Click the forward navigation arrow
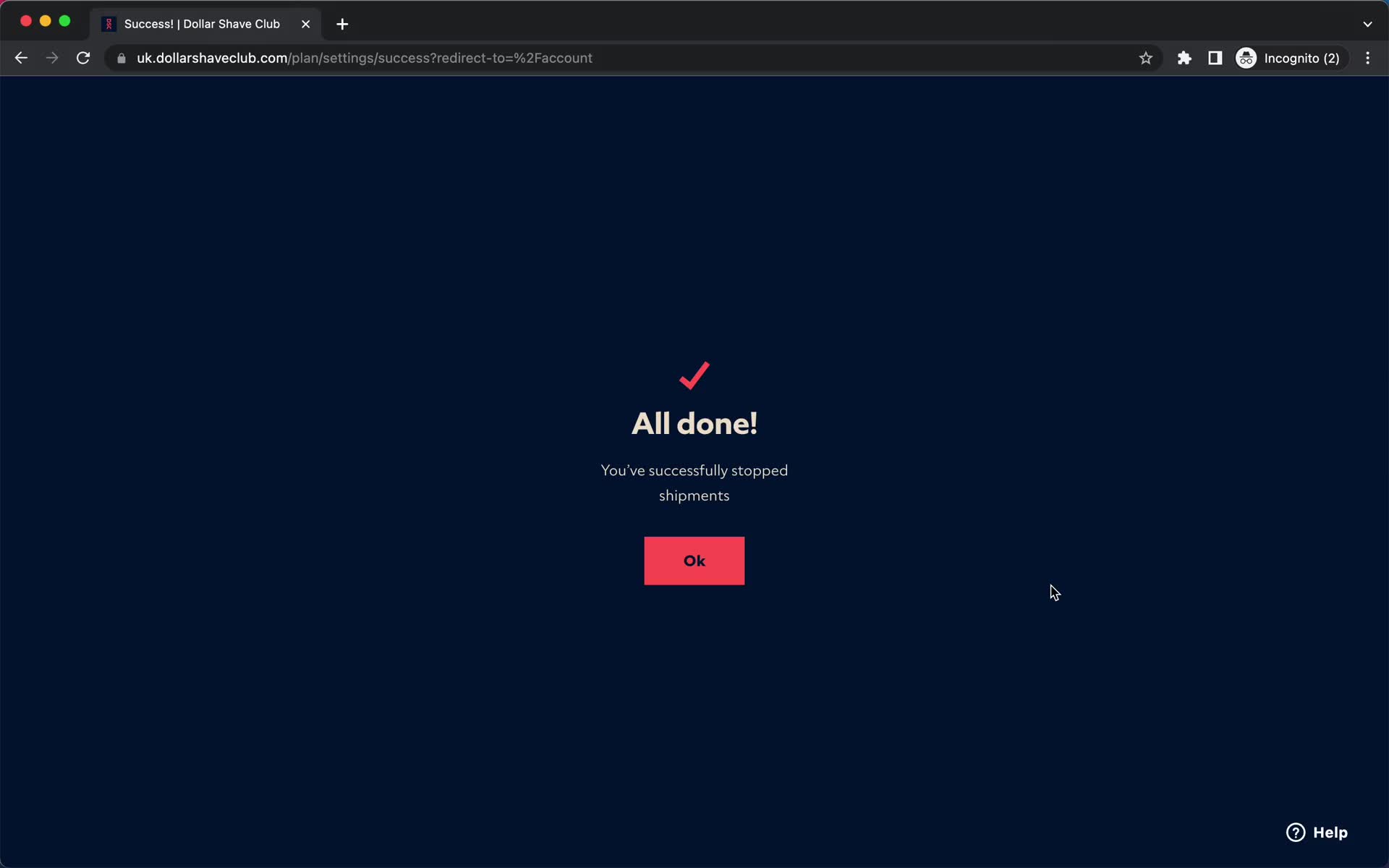Screen dimensions: 1389x868 pos(52,58)
